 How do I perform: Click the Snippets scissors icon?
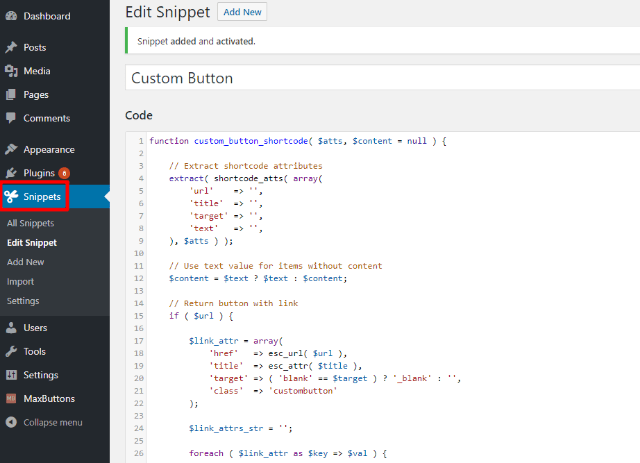point(11,196)
